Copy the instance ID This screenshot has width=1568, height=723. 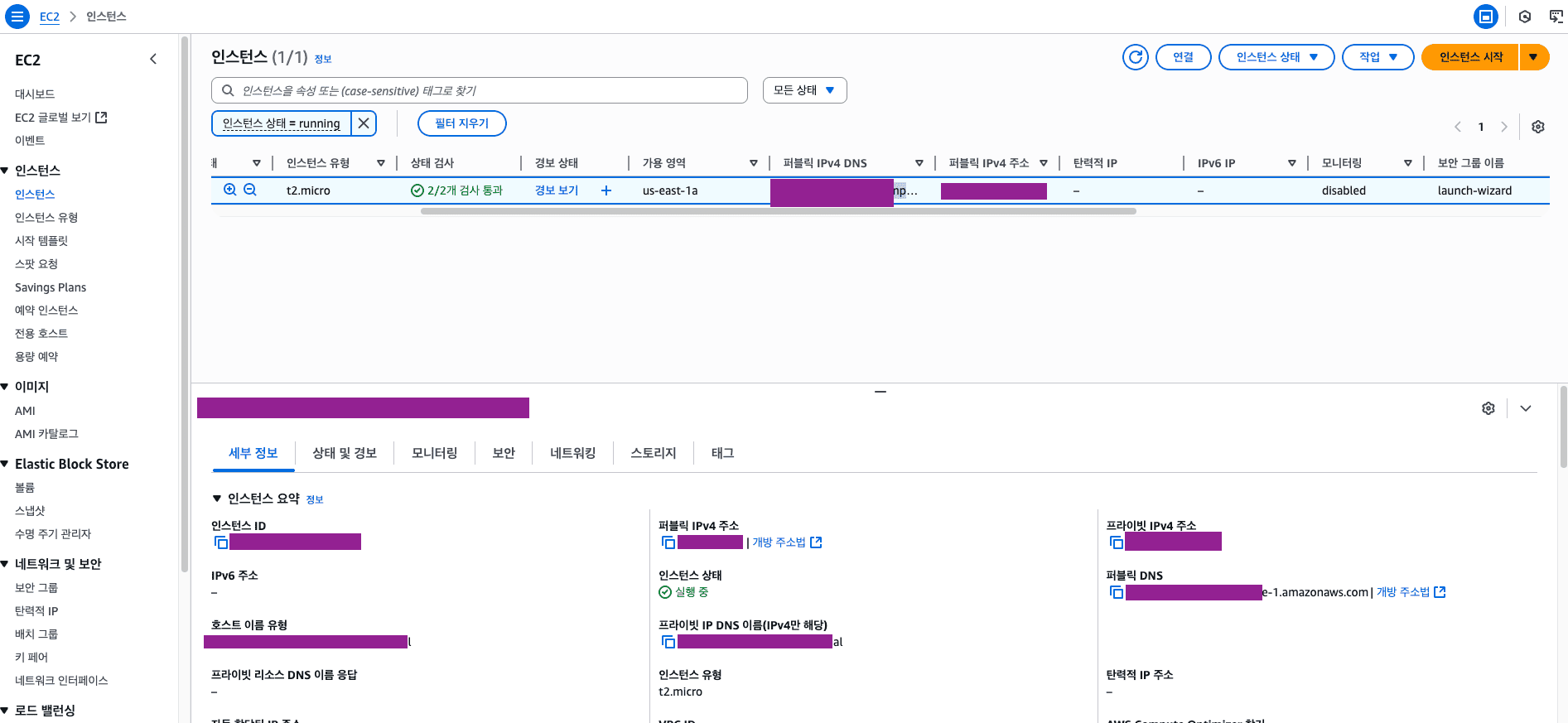point(221,542)
